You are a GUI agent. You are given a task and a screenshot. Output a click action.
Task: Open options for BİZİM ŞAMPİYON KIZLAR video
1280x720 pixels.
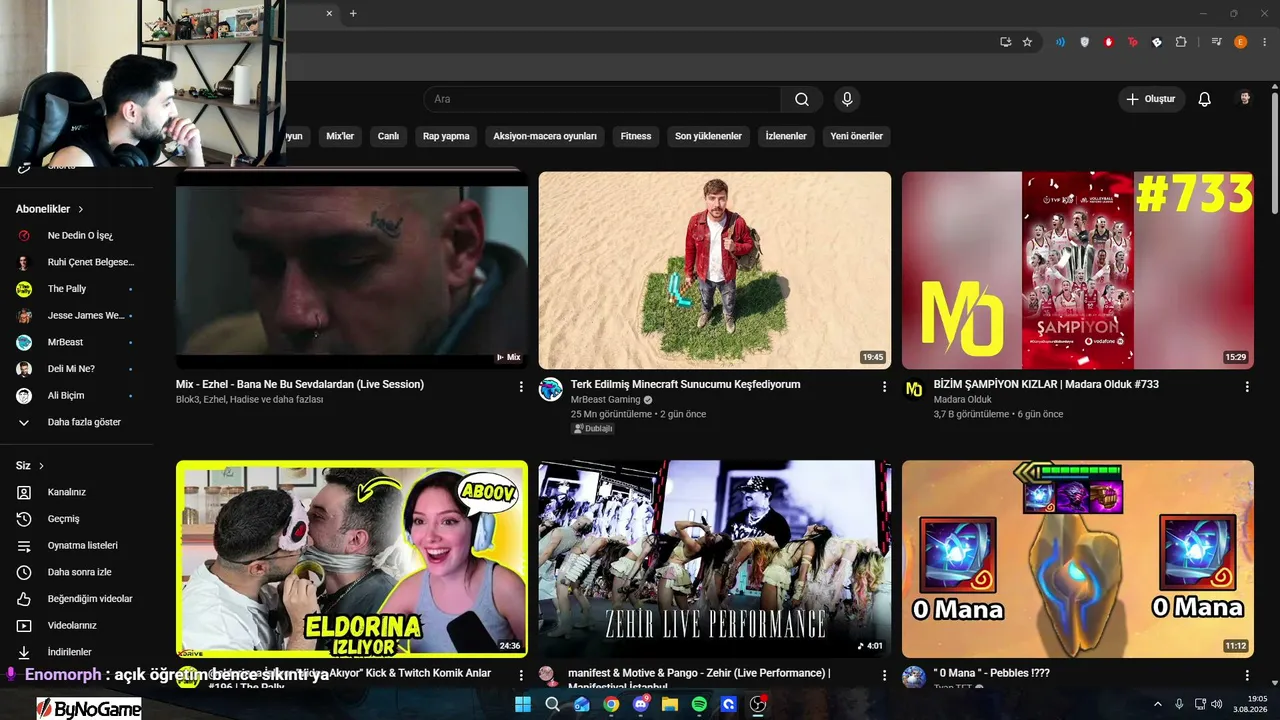[1247, 386]
